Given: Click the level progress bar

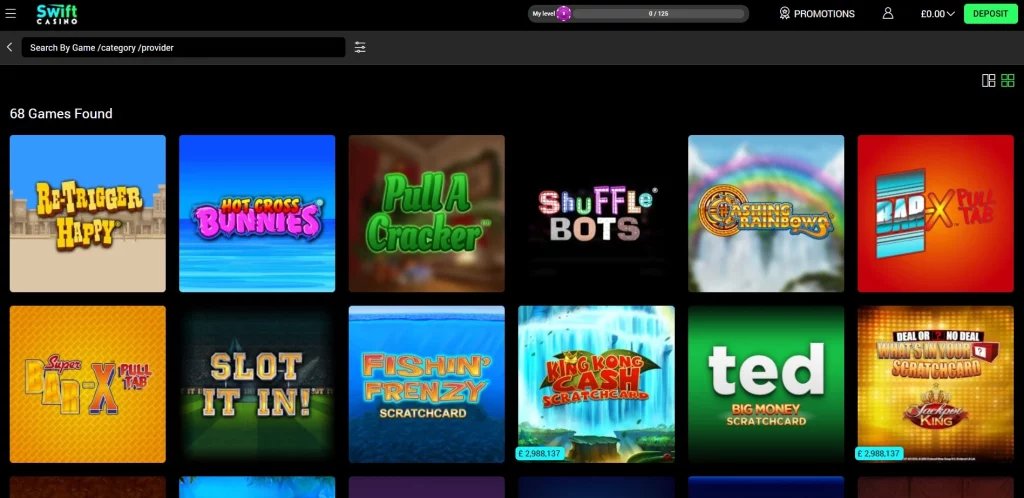Looking at the screenshot, I should [x=658, y=14].
